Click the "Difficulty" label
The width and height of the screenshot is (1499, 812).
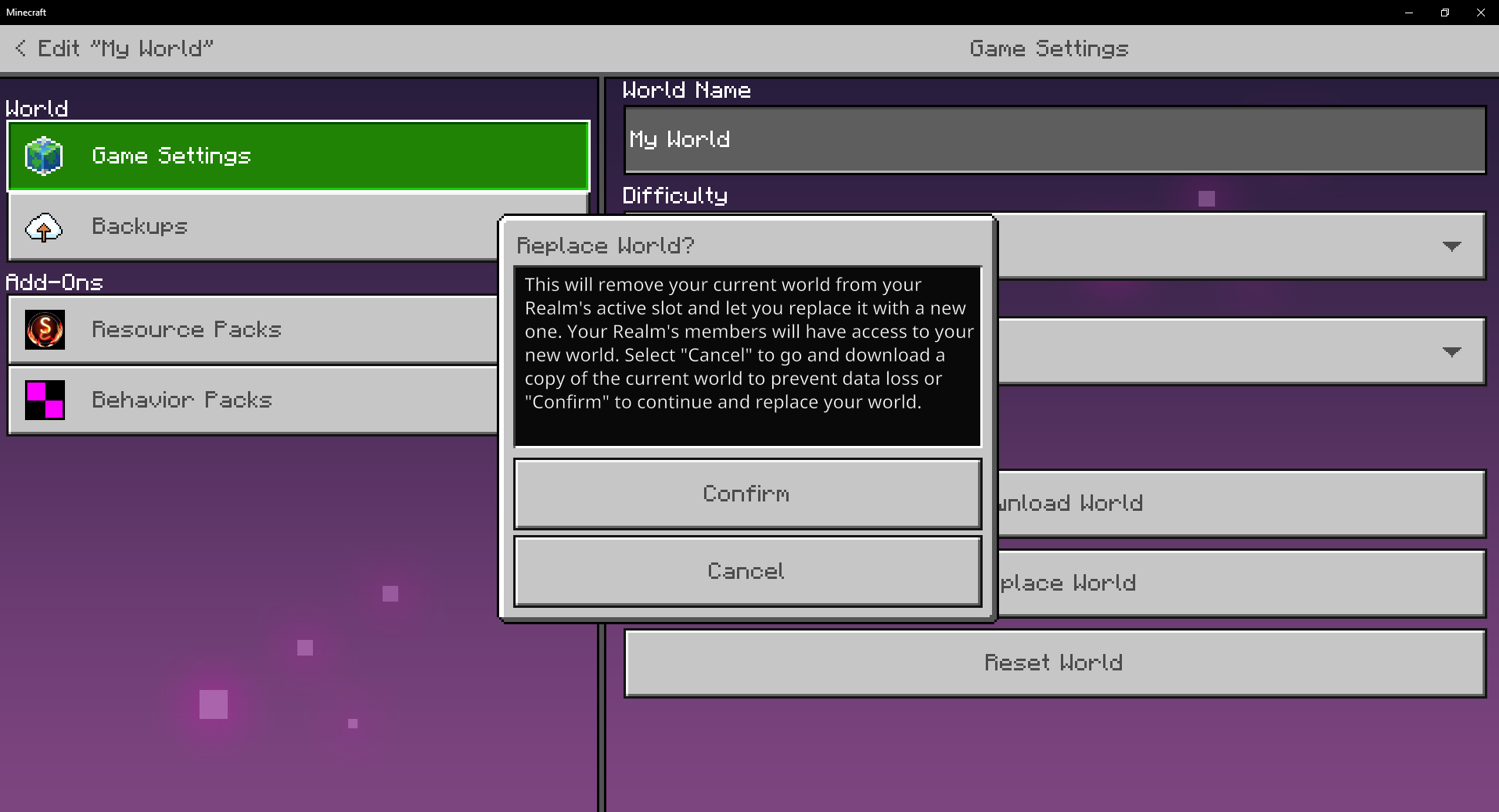(674, 195)
